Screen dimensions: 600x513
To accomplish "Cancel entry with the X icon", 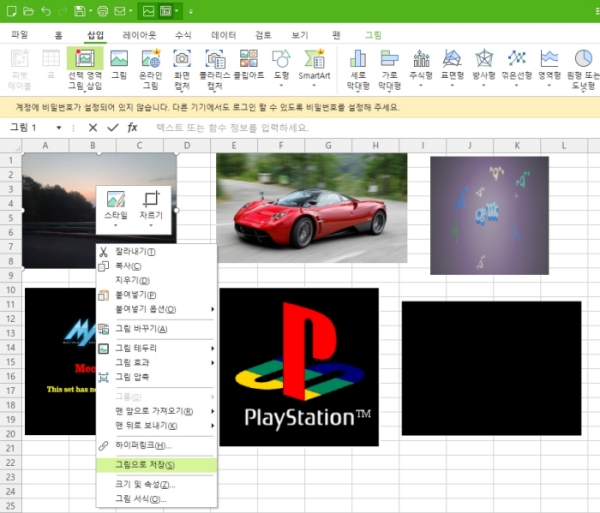I will point(93,127).
